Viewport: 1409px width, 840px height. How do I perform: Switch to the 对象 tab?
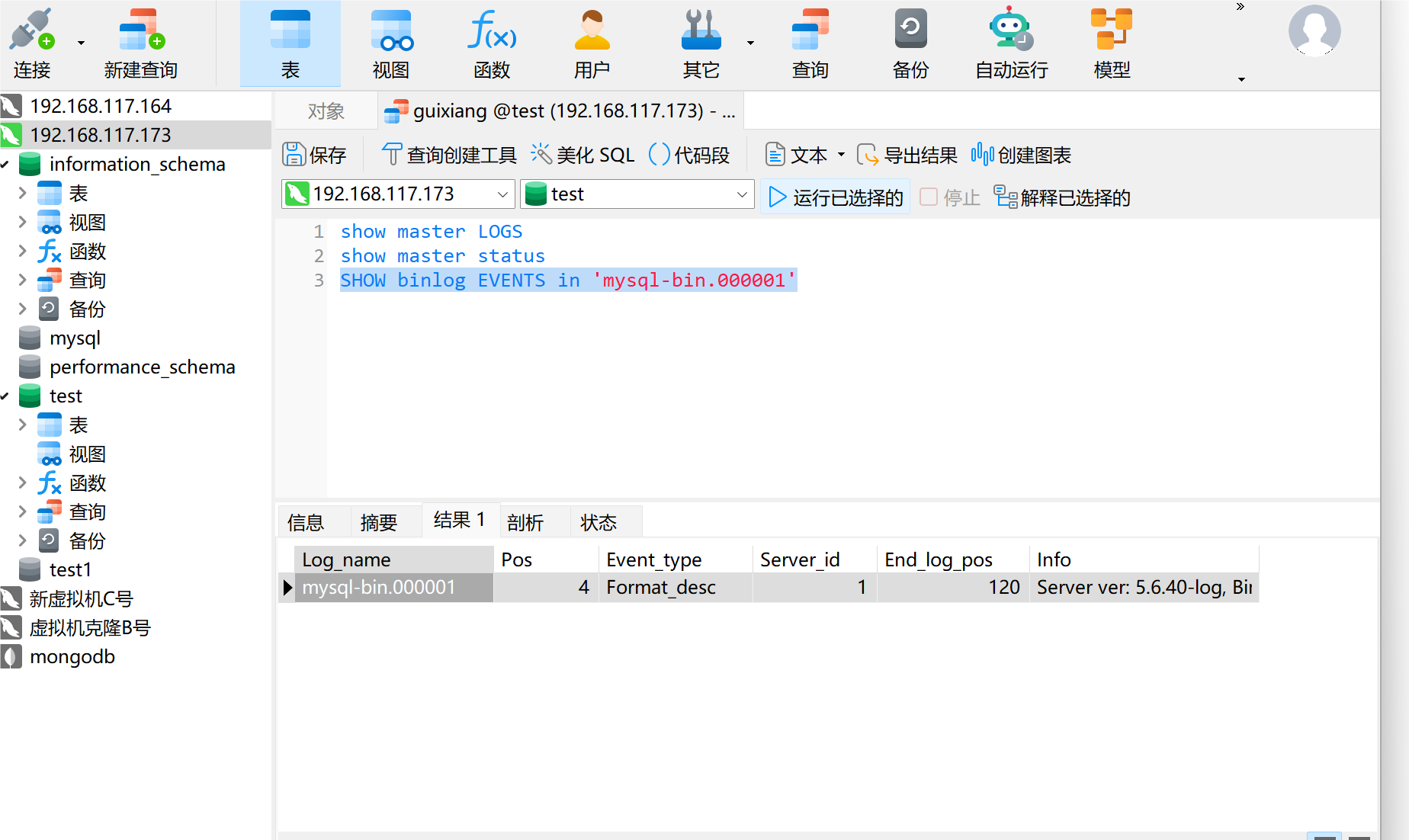(326, 111)
